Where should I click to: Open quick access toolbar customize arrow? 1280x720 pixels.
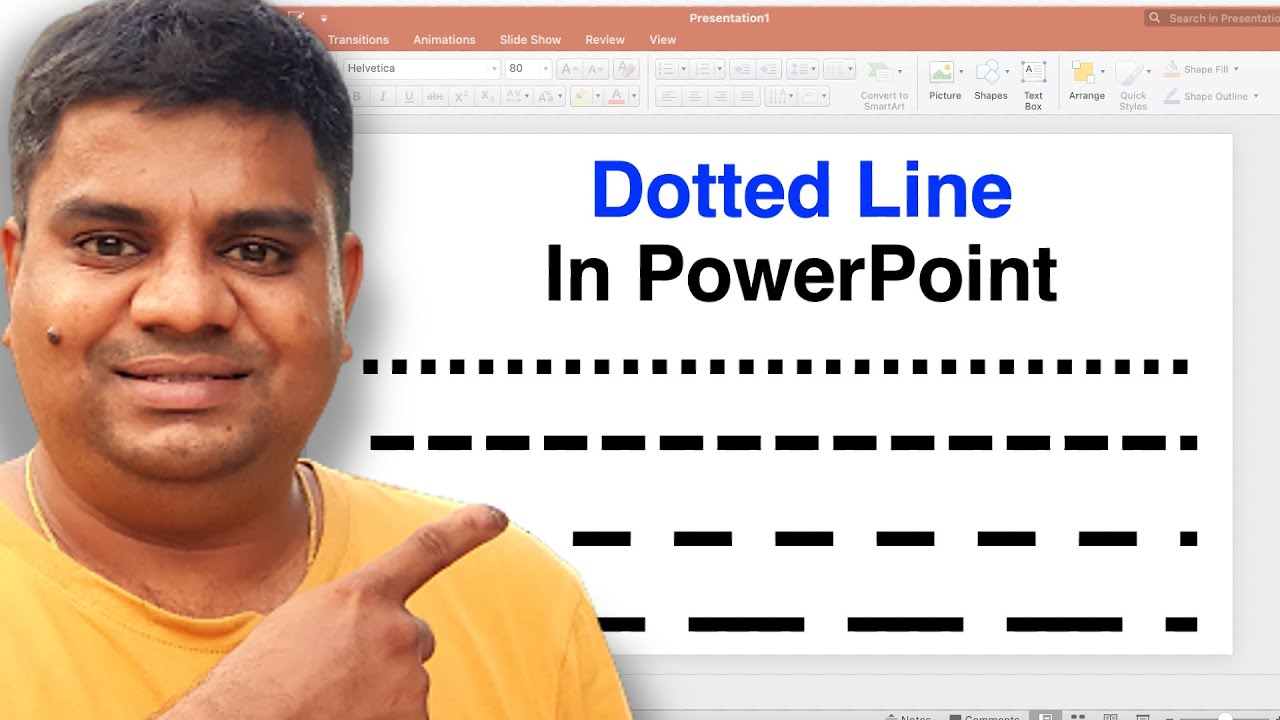tap(324, 18)
